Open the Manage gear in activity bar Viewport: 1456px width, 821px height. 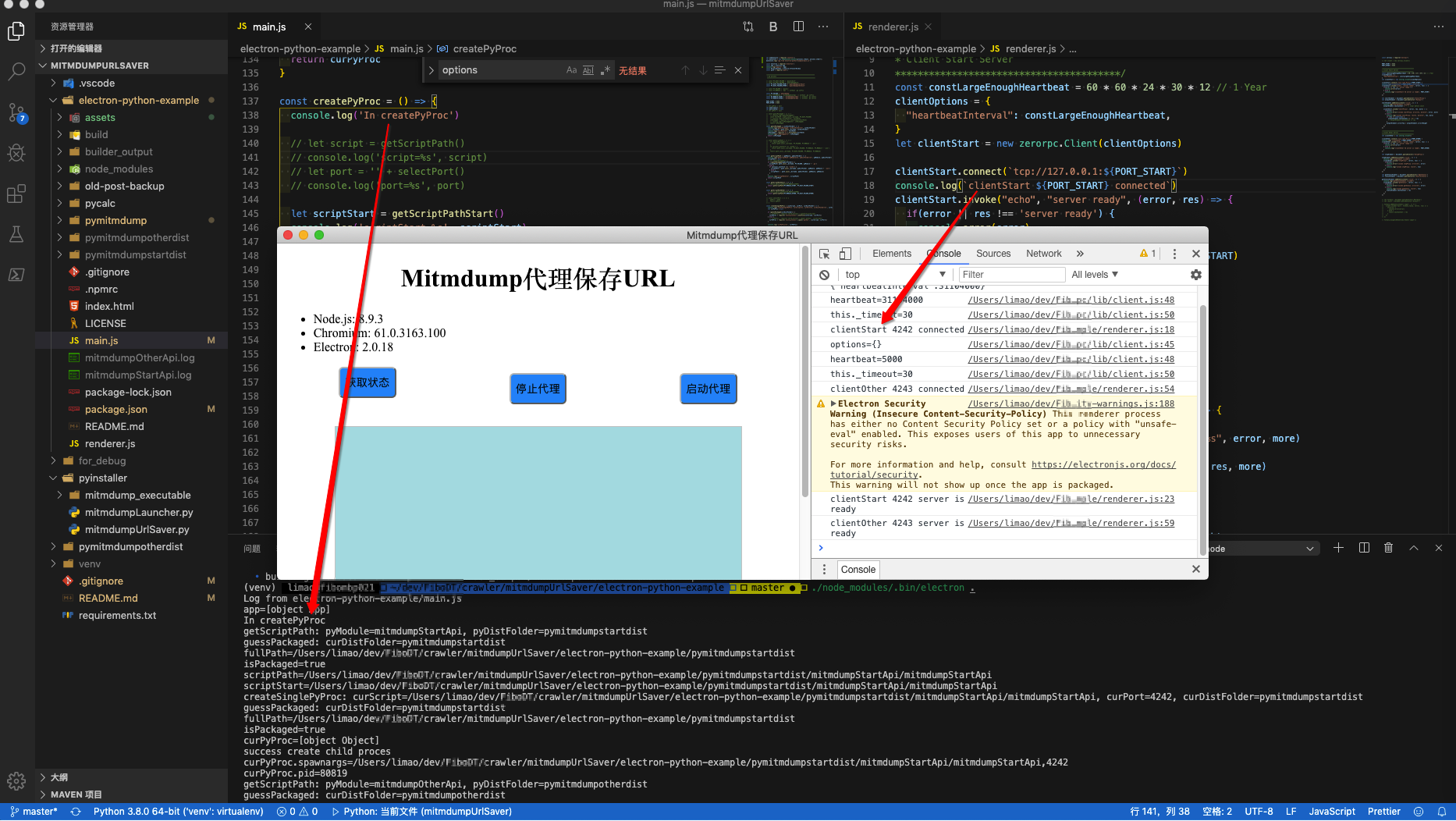click(x=16, y=780)
